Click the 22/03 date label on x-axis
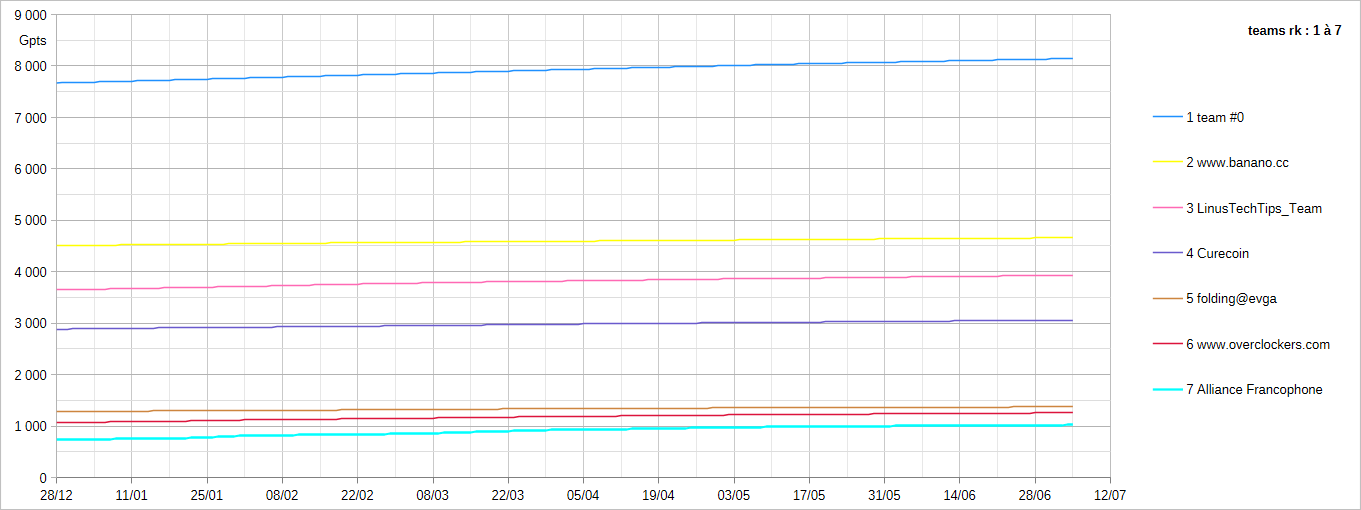The width and height of the screenshot is (1361, 510). coord(508,495)
